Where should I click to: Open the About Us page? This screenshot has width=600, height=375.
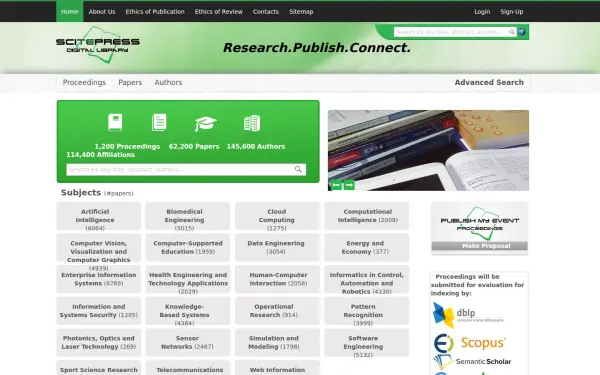click(x=102, y=11)
